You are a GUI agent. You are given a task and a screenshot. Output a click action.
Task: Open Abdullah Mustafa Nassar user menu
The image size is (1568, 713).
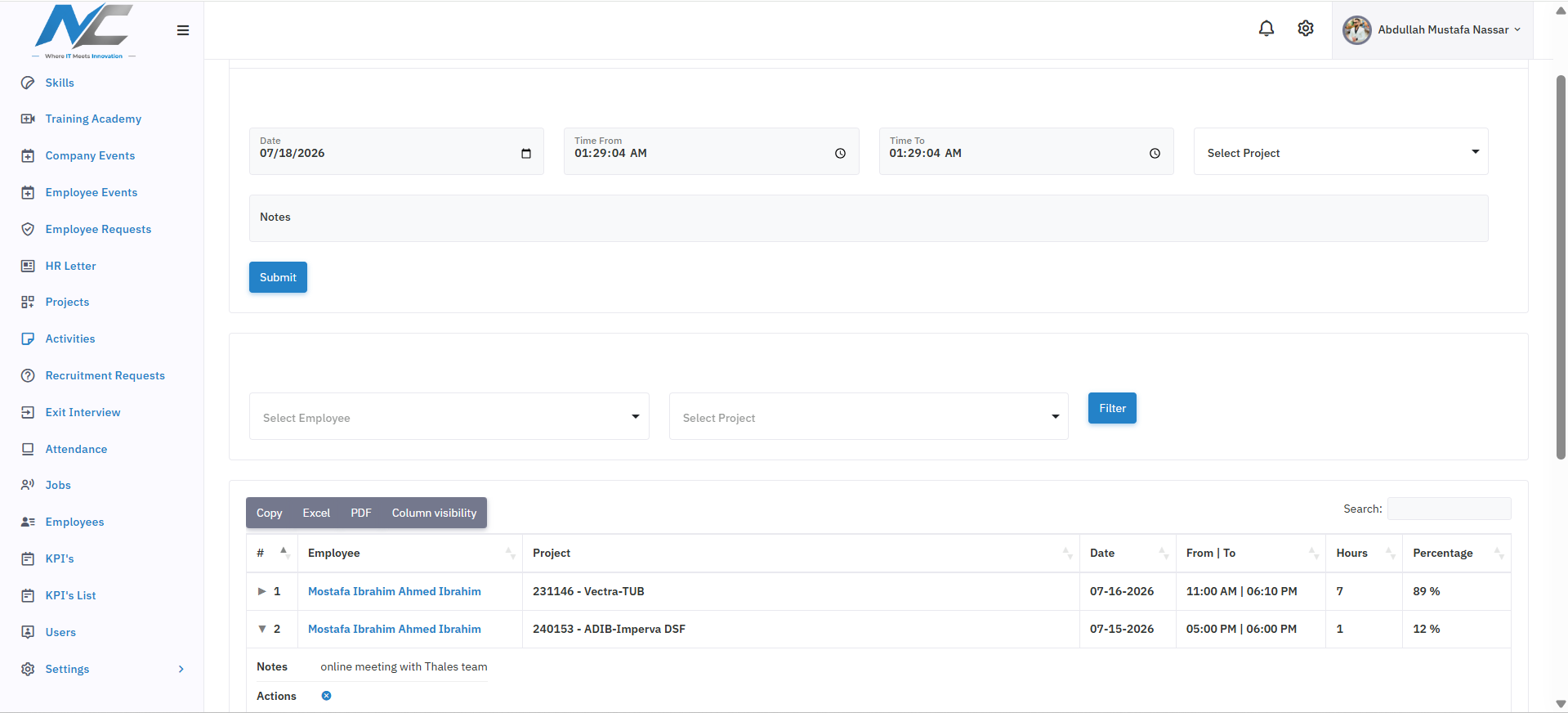[x=1432, y=29]
